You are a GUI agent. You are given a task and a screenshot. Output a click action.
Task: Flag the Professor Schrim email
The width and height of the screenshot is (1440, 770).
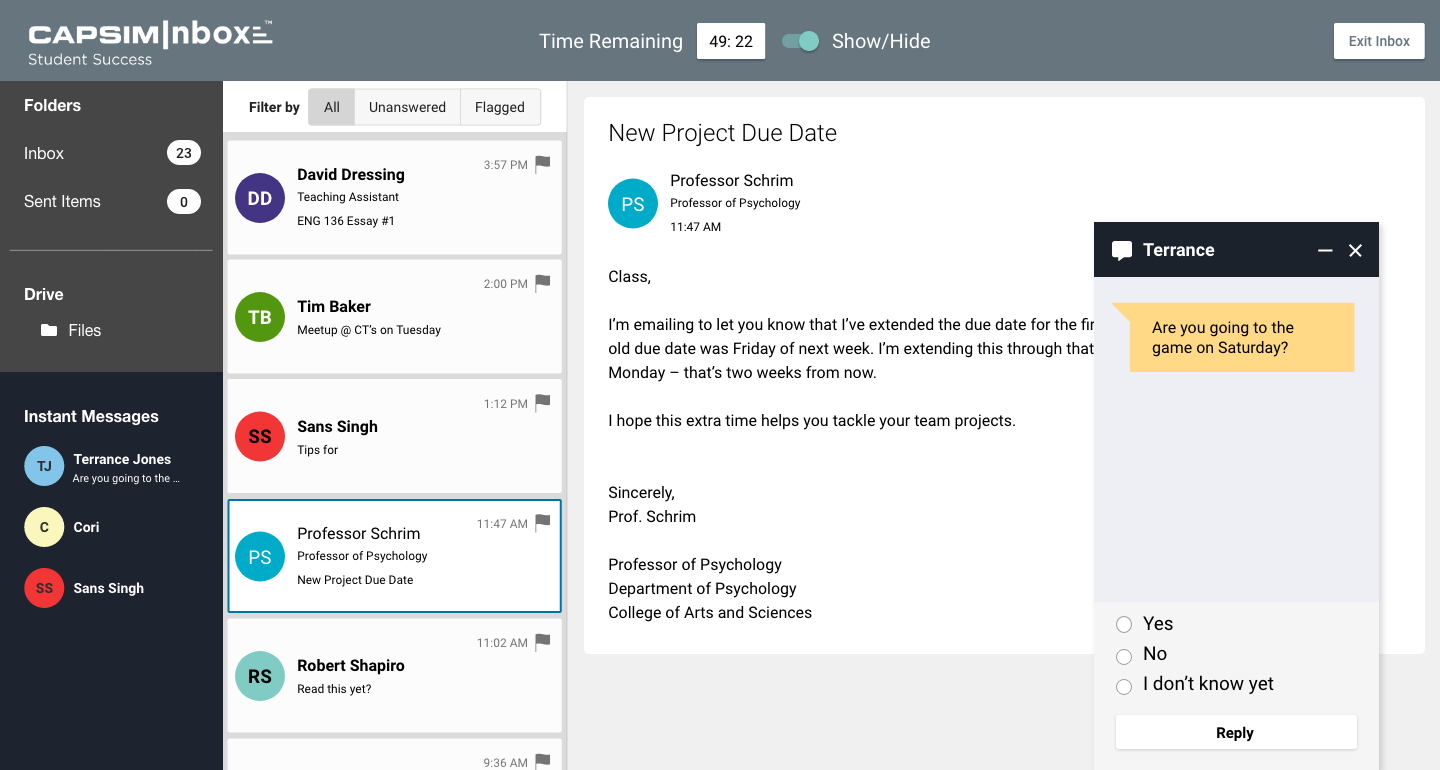pyautogui.click(x=543, y=522)
